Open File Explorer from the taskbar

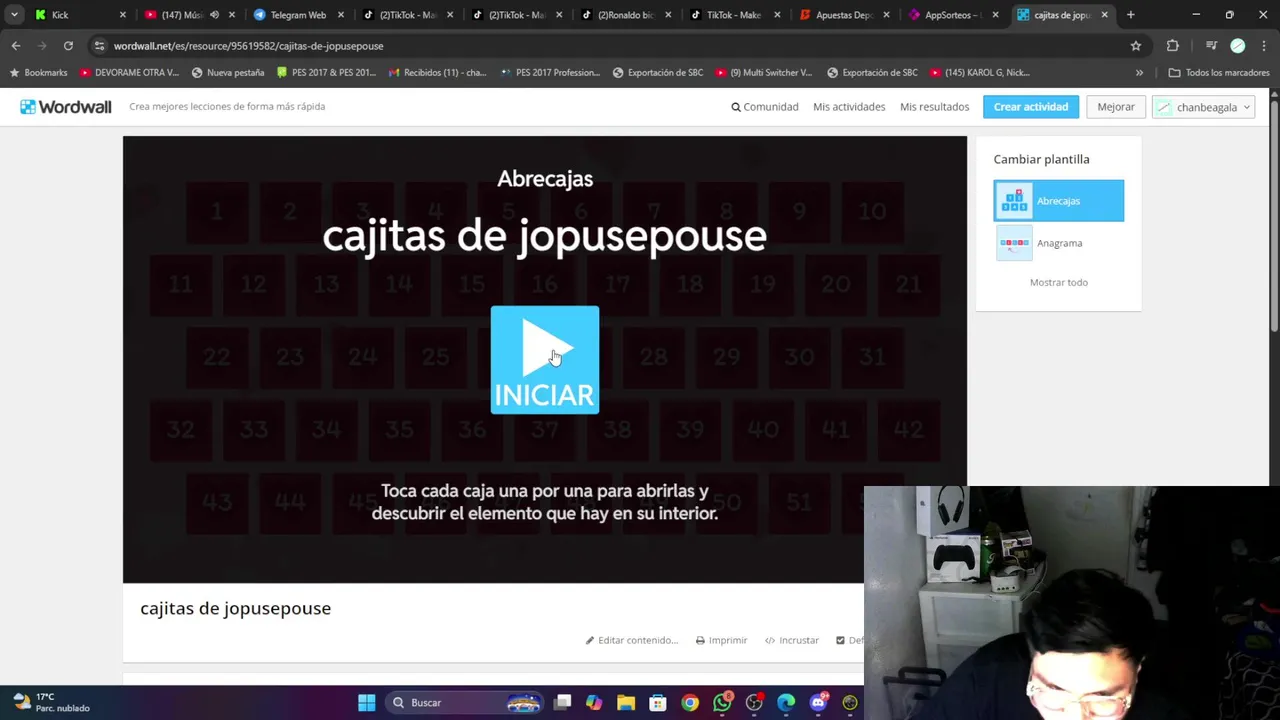[626, 702]
